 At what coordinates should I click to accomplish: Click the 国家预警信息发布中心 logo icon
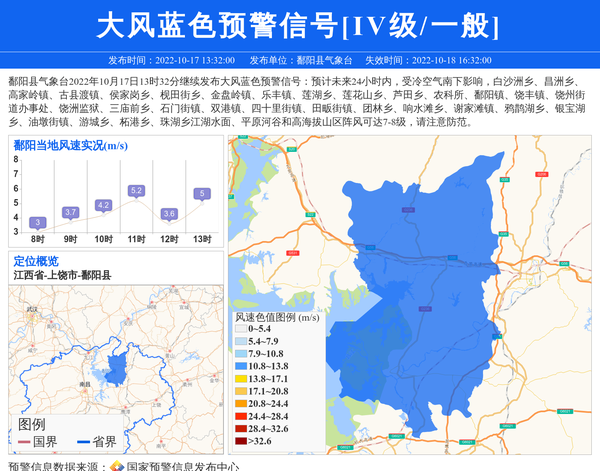pos(116,465)
